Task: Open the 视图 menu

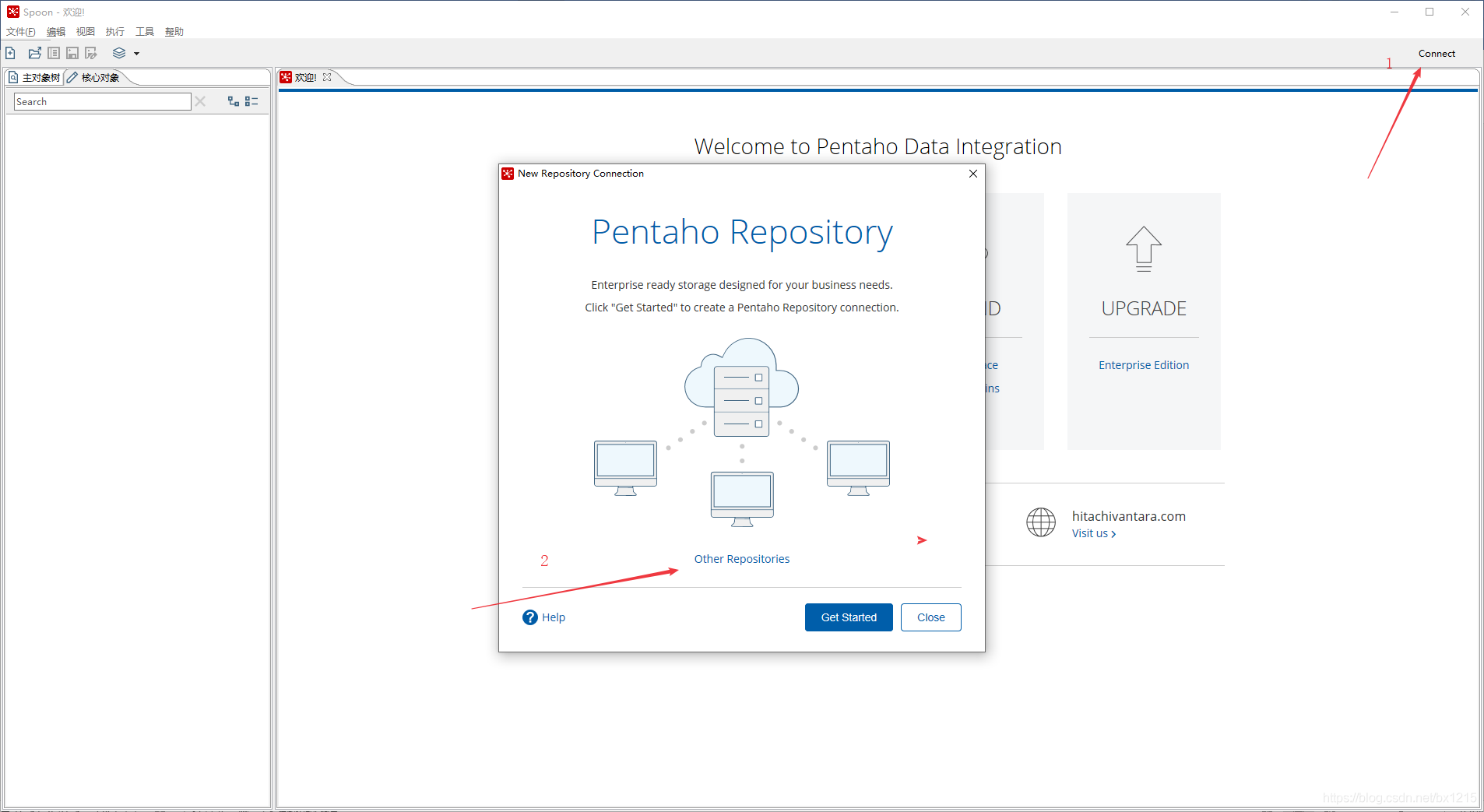Action: coord(86,32)
